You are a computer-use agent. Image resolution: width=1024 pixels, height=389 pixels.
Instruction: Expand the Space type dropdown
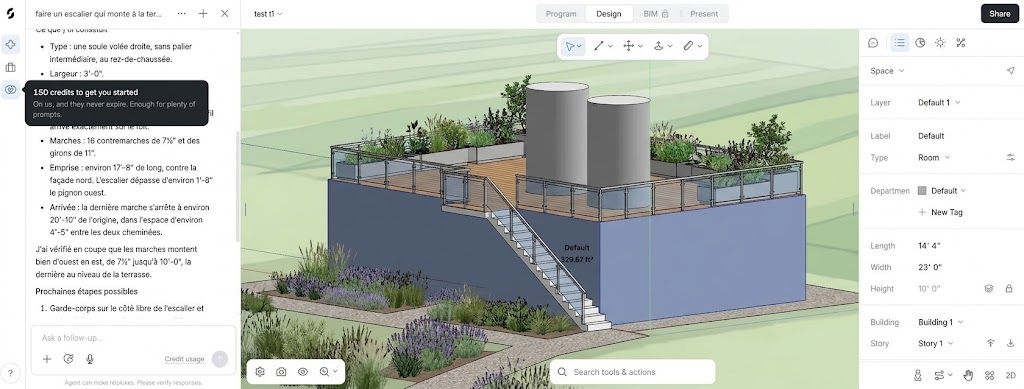[888, 71]
